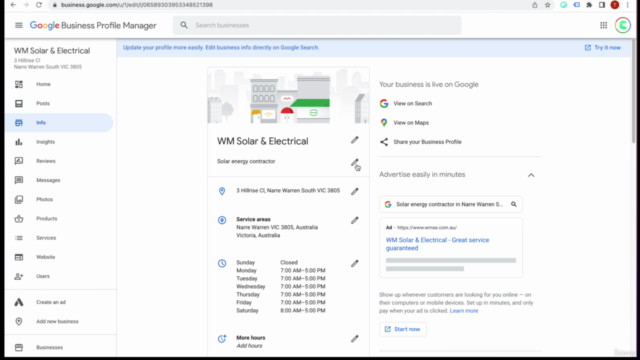This screenshot has width=640, height=360.
Task: Click Add hours text under More hours
Action: click(249, 346)
